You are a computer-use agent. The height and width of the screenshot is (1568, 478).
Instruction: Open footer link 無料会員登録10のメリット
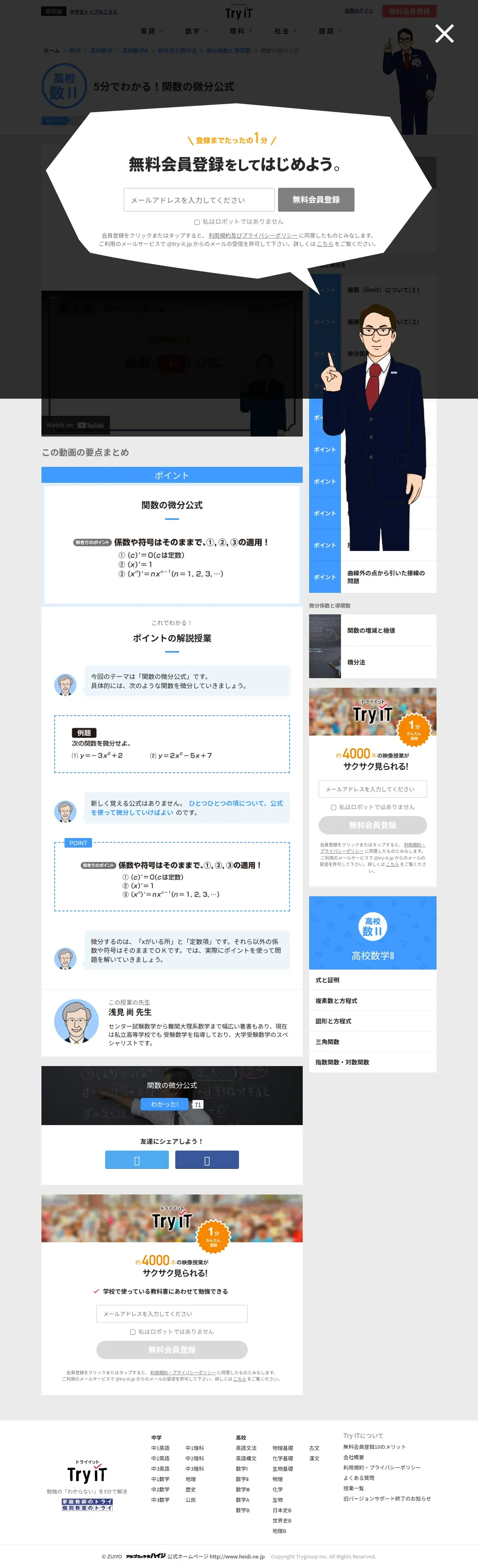374,1447
